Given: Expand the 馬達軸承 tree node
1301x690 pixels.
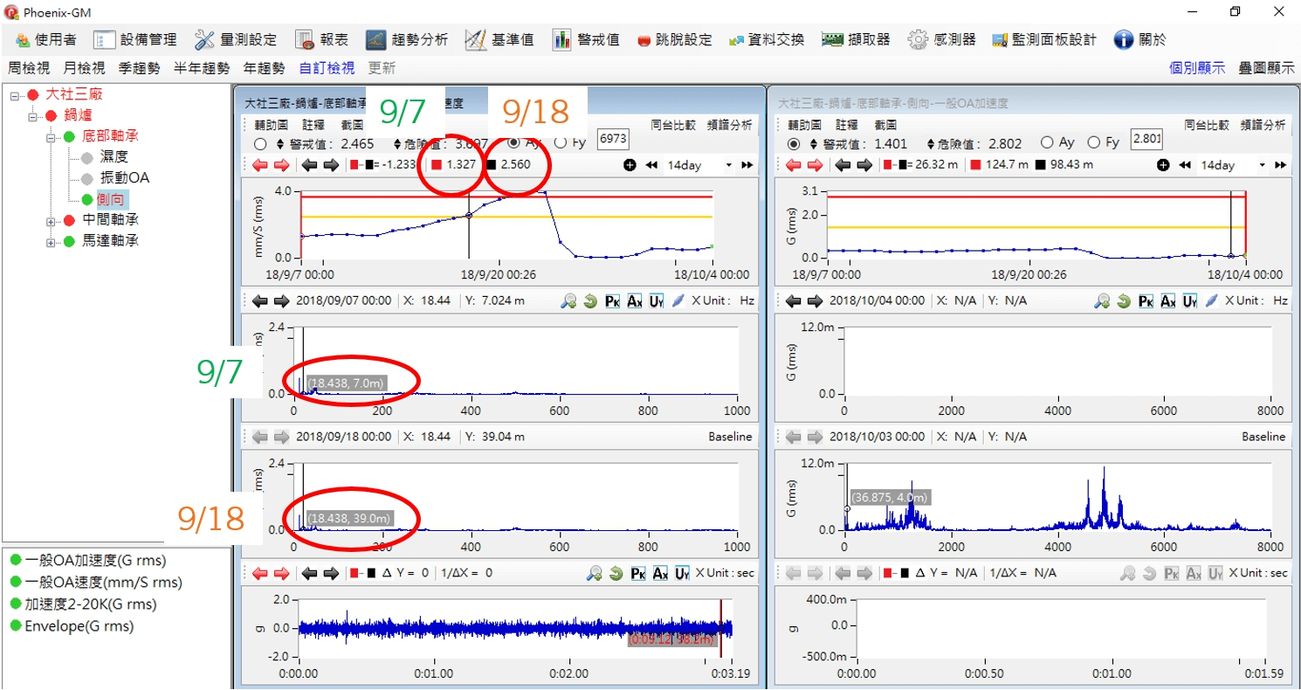Looking at the screenshot, I should click(51, 241).
